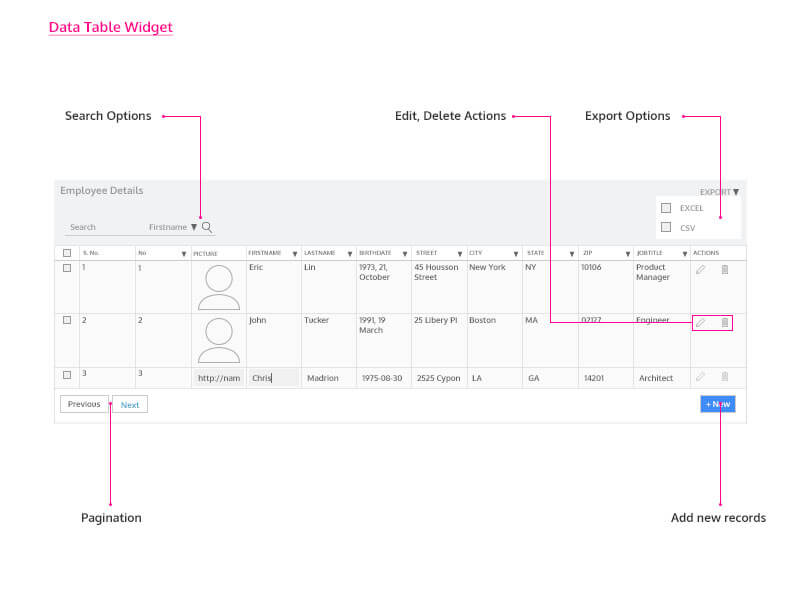The image size is (800, 600).
Task: Open the CITY column filter arrow
Action: [516, 254]
